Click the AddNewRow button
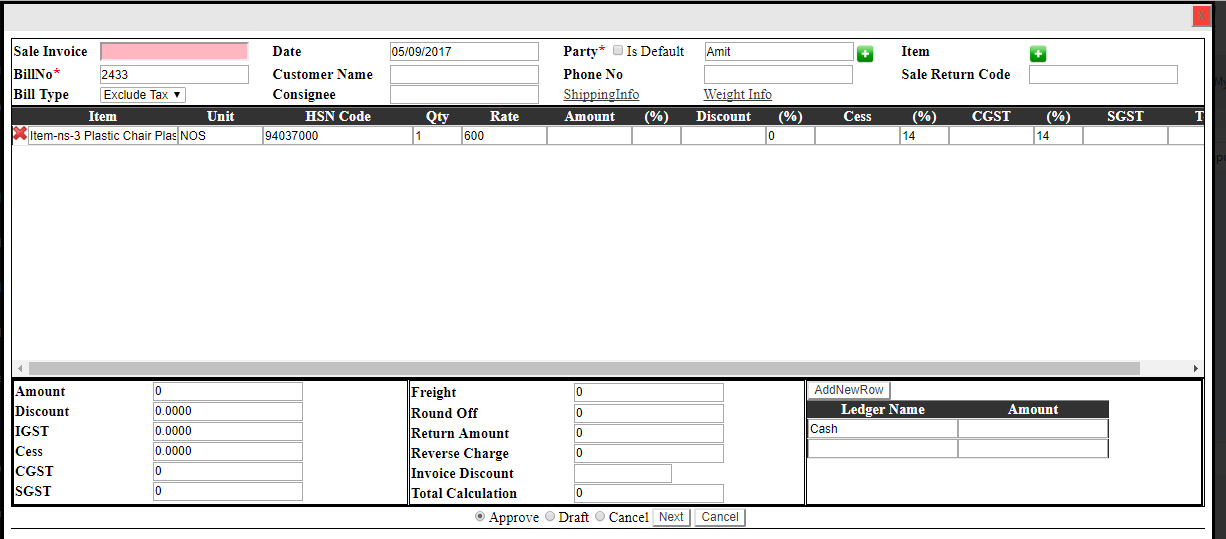The image size is (1226, 539). [x=848, y=390]
